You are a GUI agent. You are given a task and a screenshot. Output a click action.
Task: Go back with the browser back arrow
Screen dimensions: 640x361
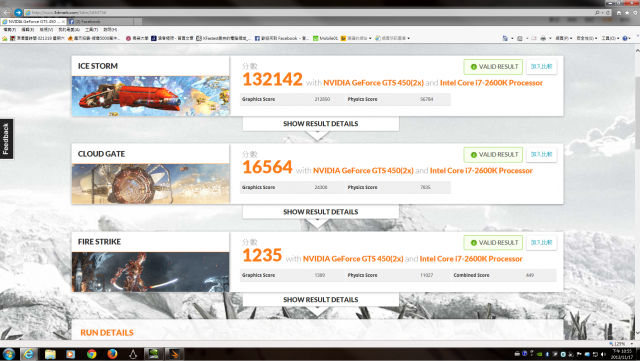coord(7,13)
